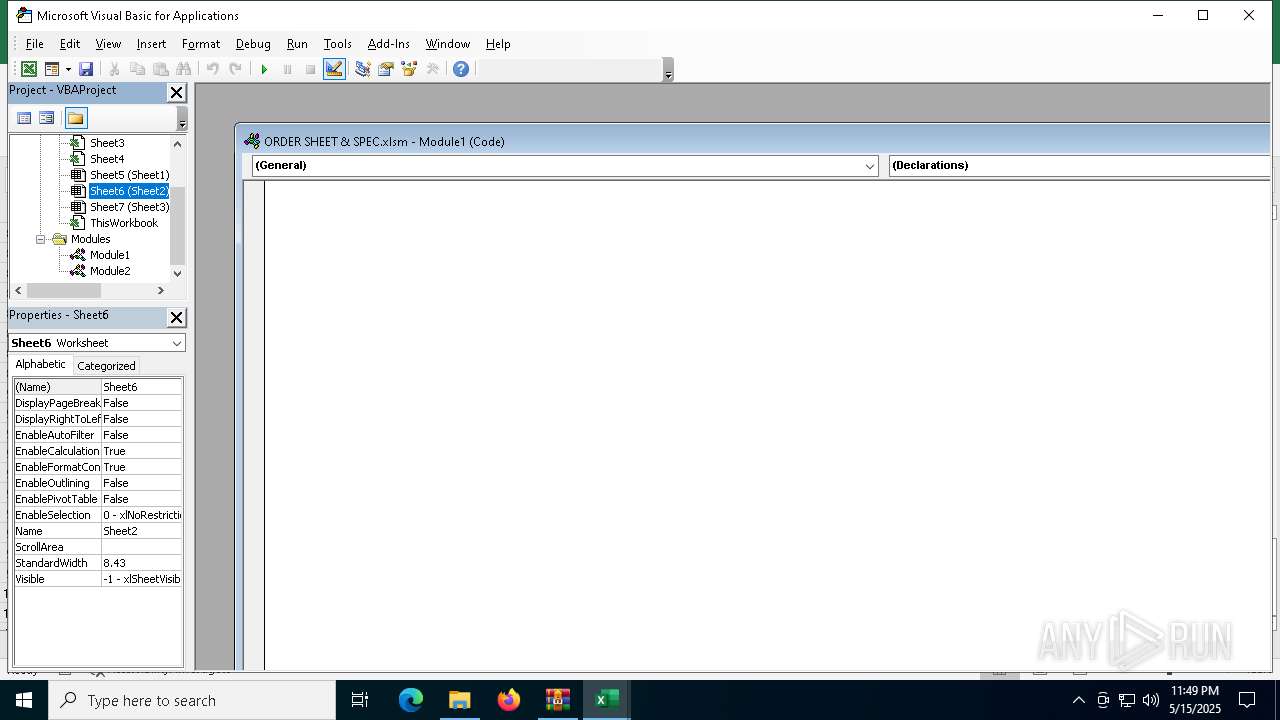1280x720 pixels.
Task: Switch to the Alphabetic properties tab
Action: point(41,365)
